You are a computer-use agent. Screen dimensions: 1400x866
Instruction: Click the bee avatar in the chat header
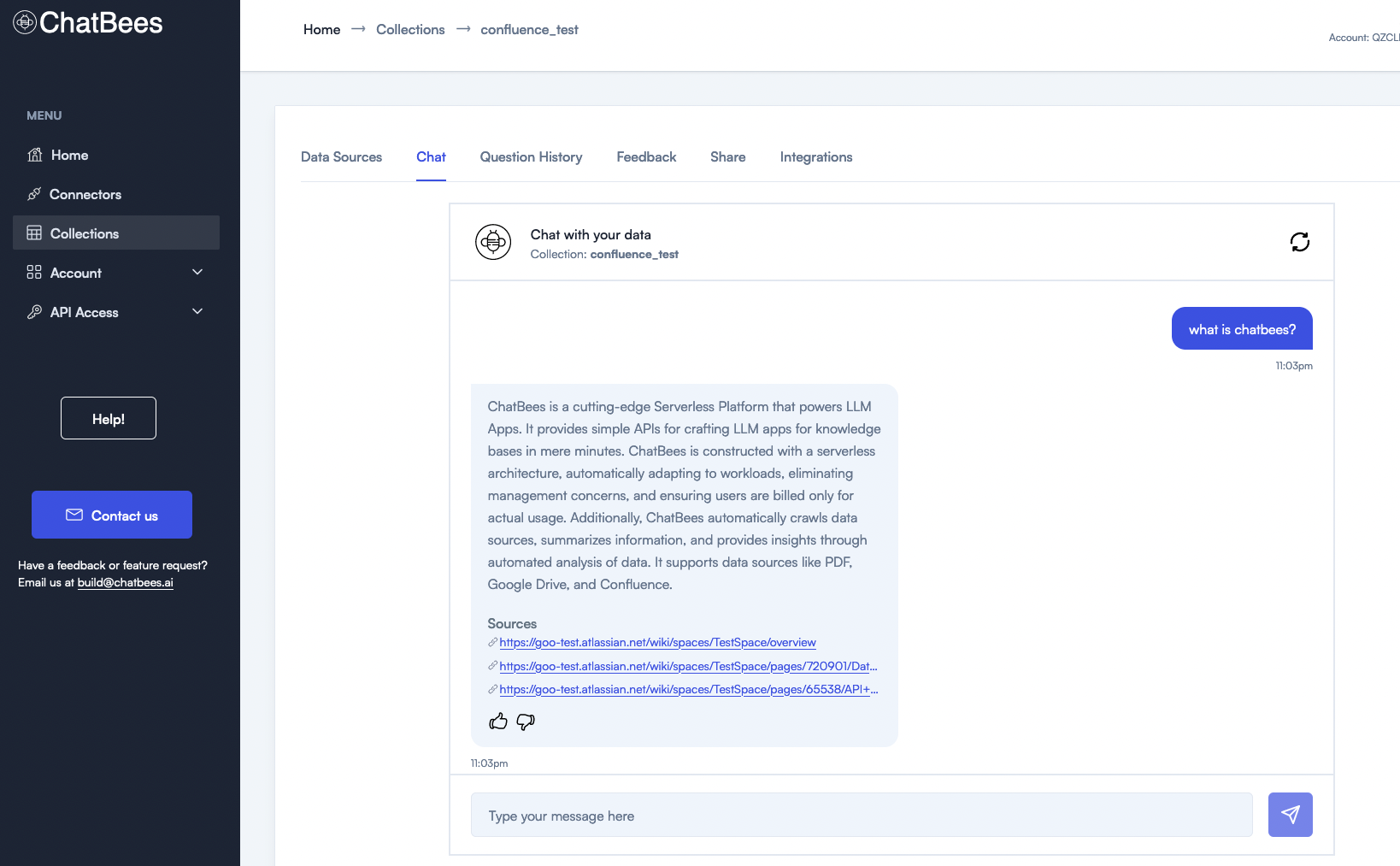(493, 242)
